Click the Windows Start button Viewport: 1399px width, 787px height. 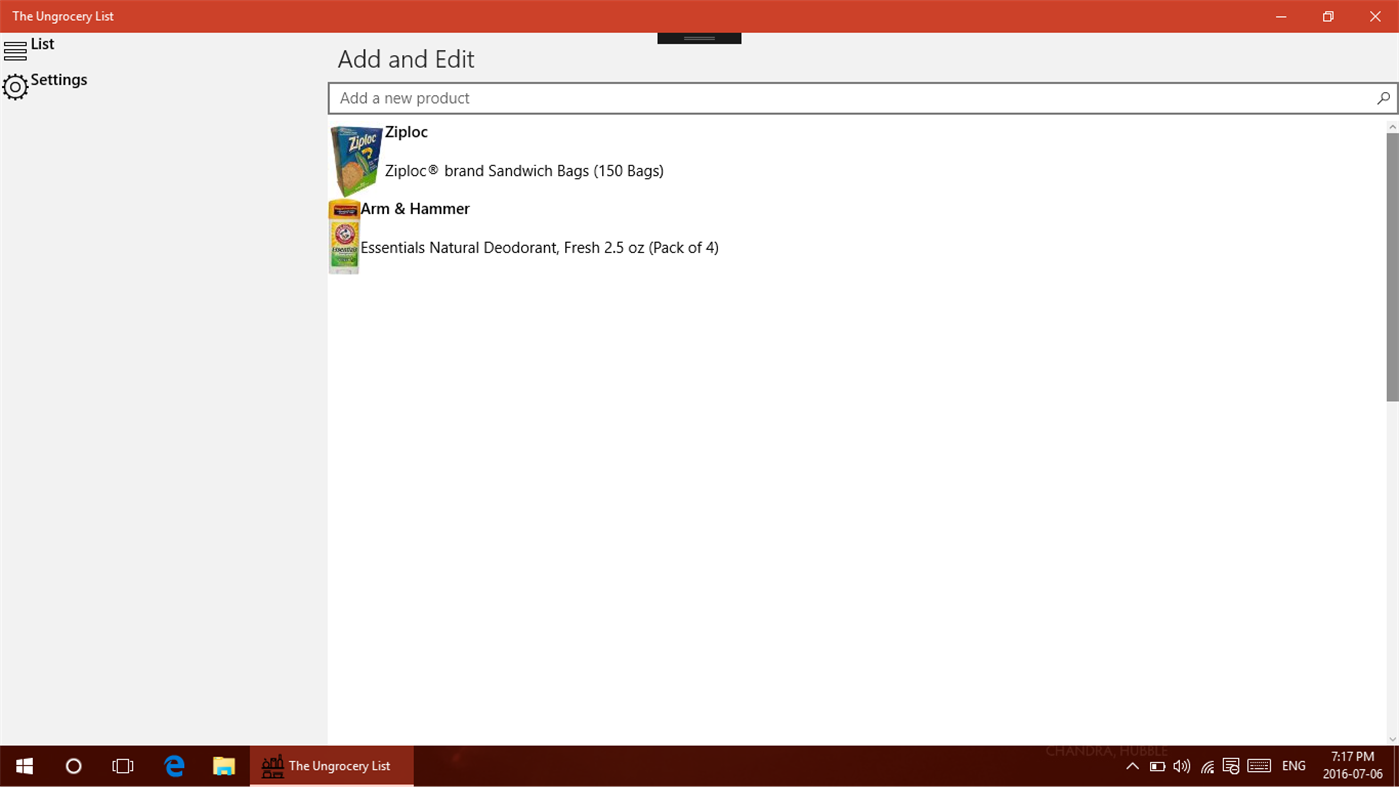pyautogui.click(x=23, y=765)
